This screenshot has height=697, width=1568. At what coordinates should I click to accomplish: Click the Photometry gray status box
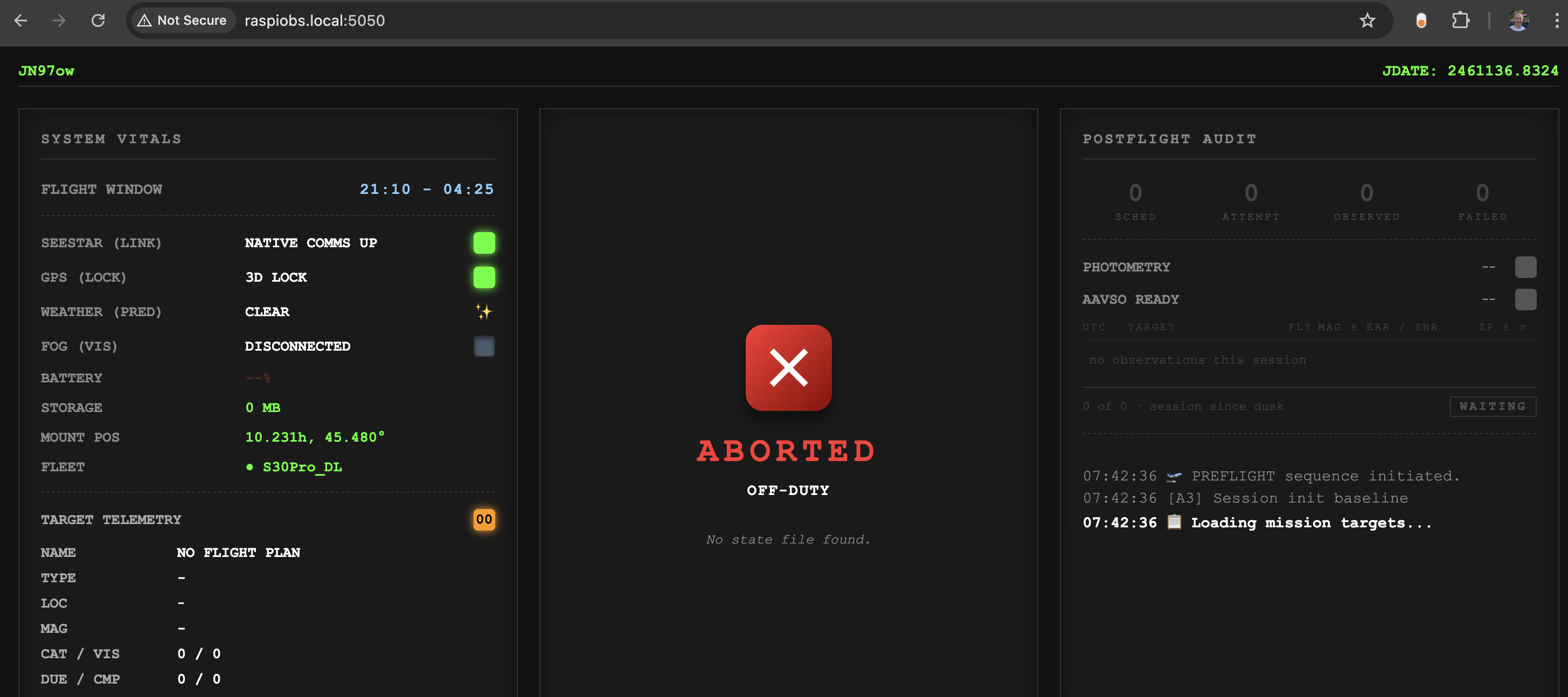(x=1525, y=267)
